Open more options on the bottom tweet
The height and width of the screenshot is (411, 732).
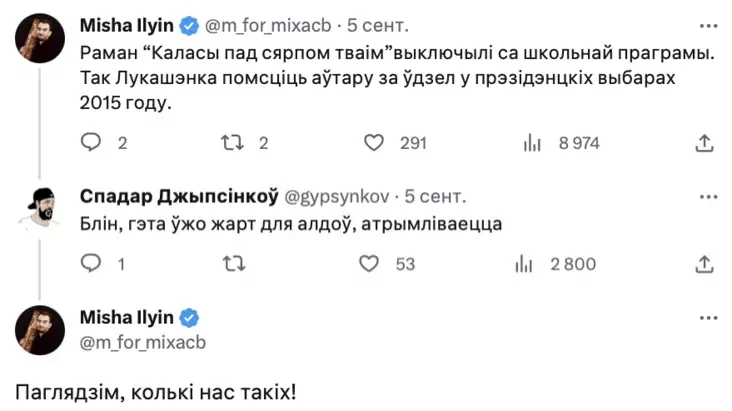(708, 318)
